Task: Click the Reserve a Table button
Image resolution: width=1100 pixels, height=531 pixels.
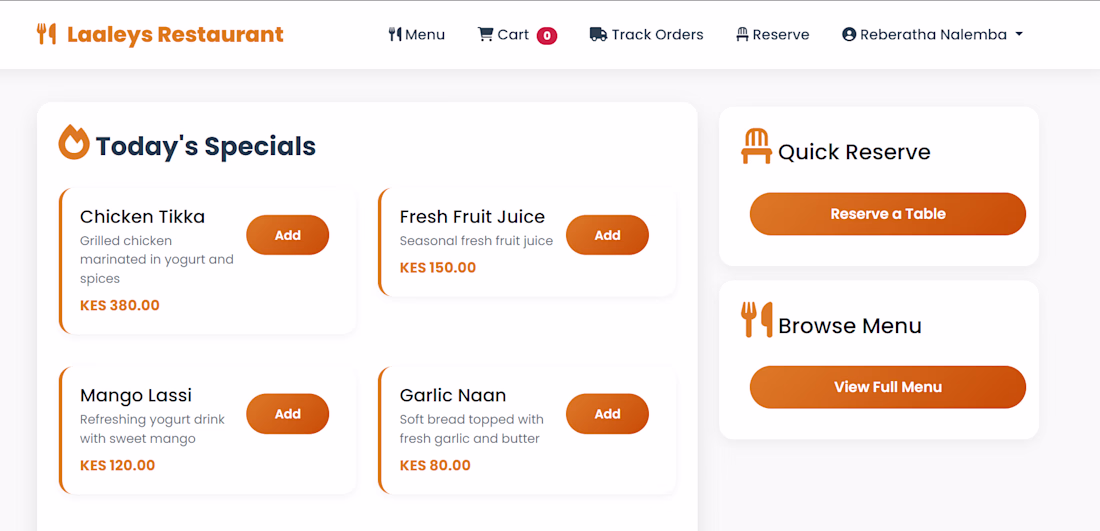Action: [888, 214]
